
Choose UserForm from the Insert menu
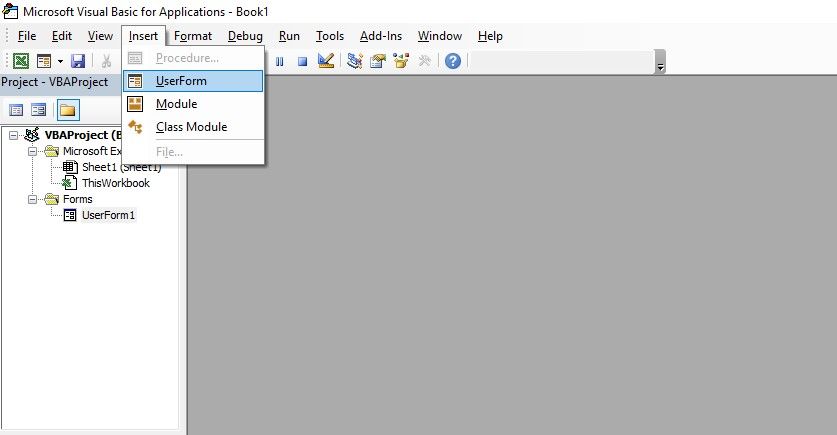click(x=193, y=81)
